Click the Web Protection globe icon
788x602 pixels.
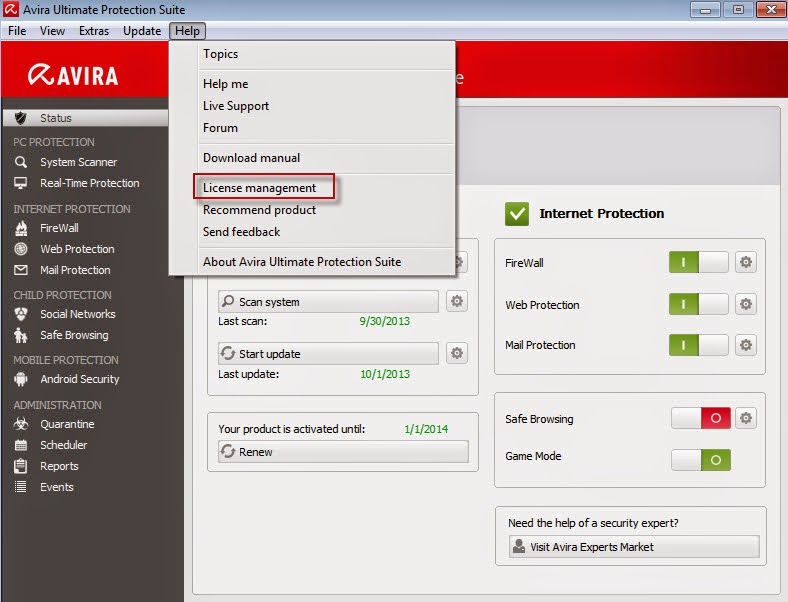click(x=21, y=249)
